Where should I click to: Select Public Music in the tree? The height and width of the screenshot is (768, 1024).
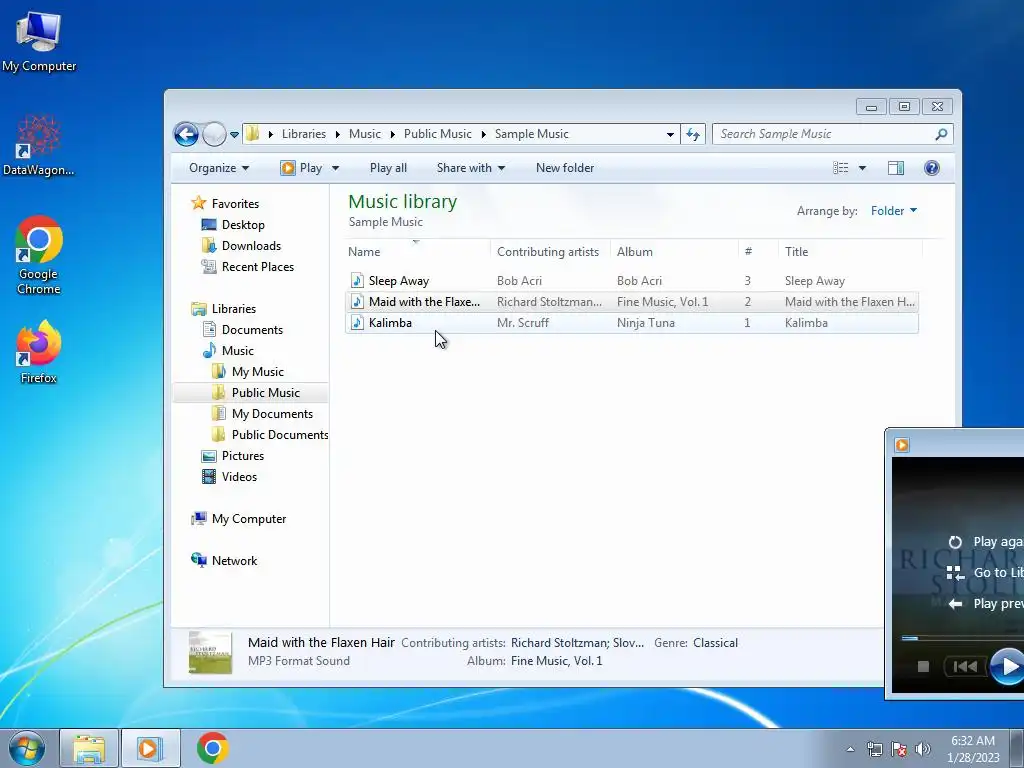265,392
